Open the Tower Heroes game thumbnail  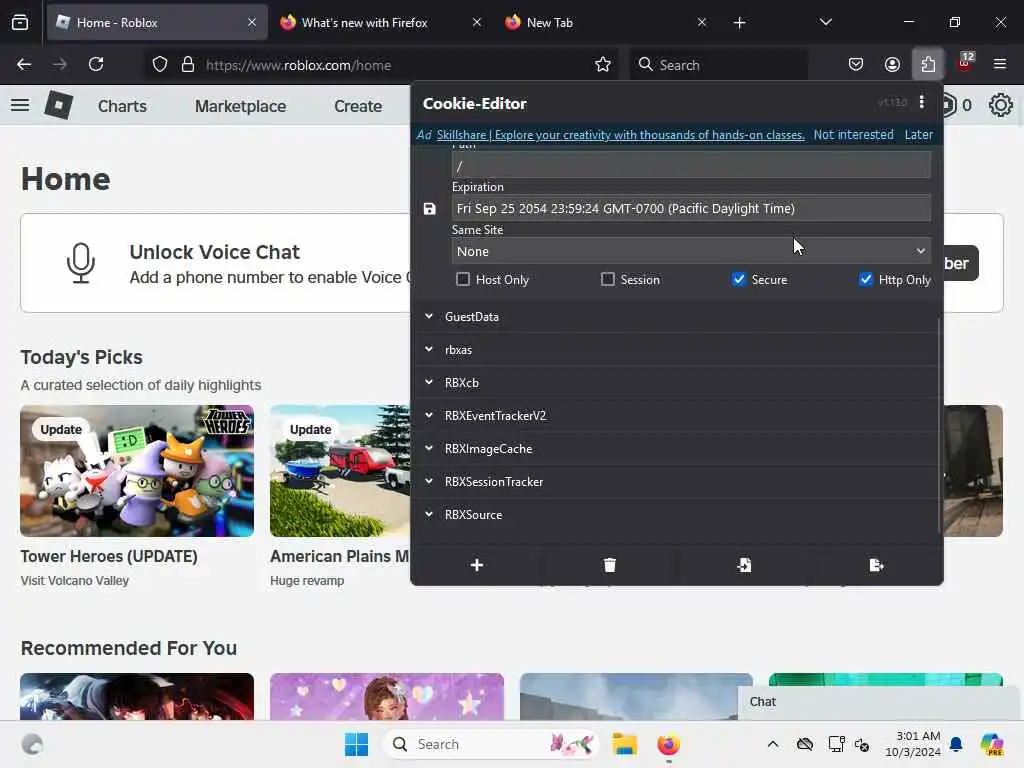tap(137, 471)
